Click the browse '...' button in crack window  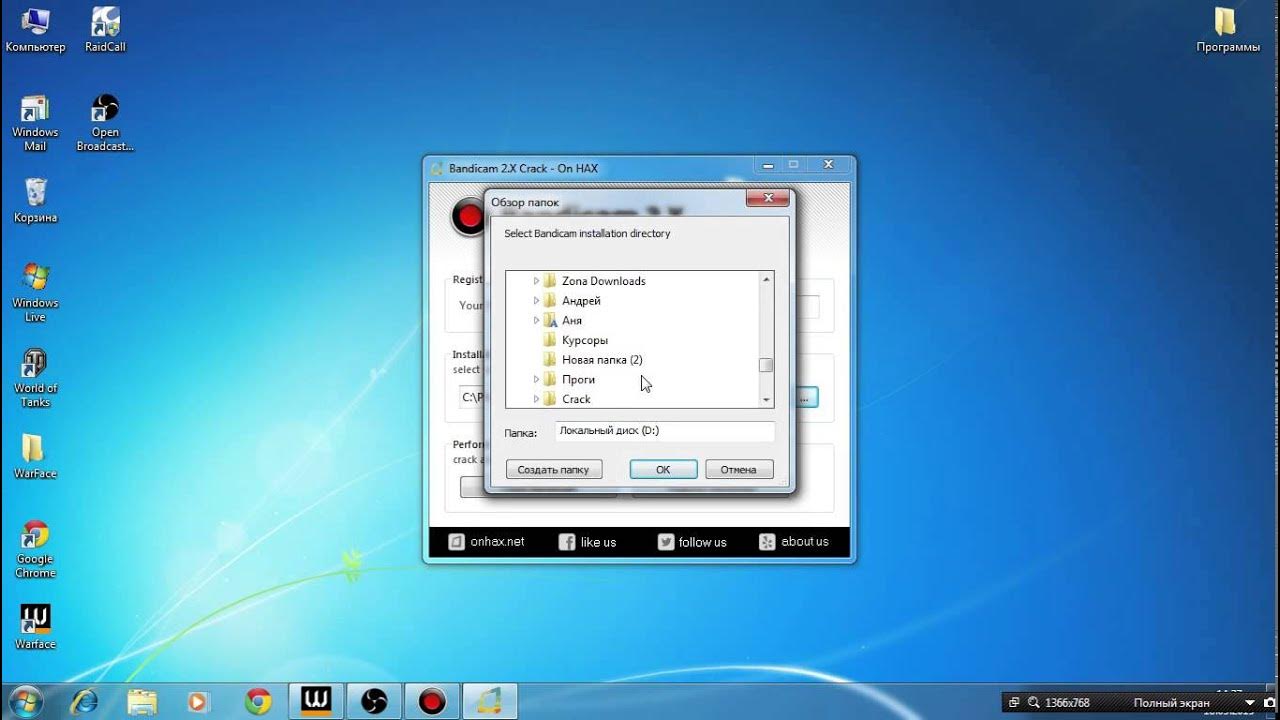pyautogui.click(x=806, y=397)
